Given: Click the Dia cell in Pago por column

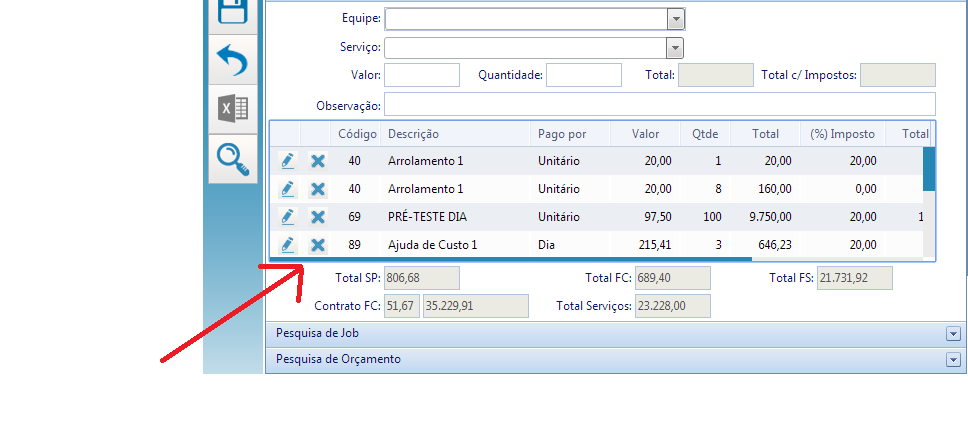Looking at the screenshot, I should click(546, 245).
